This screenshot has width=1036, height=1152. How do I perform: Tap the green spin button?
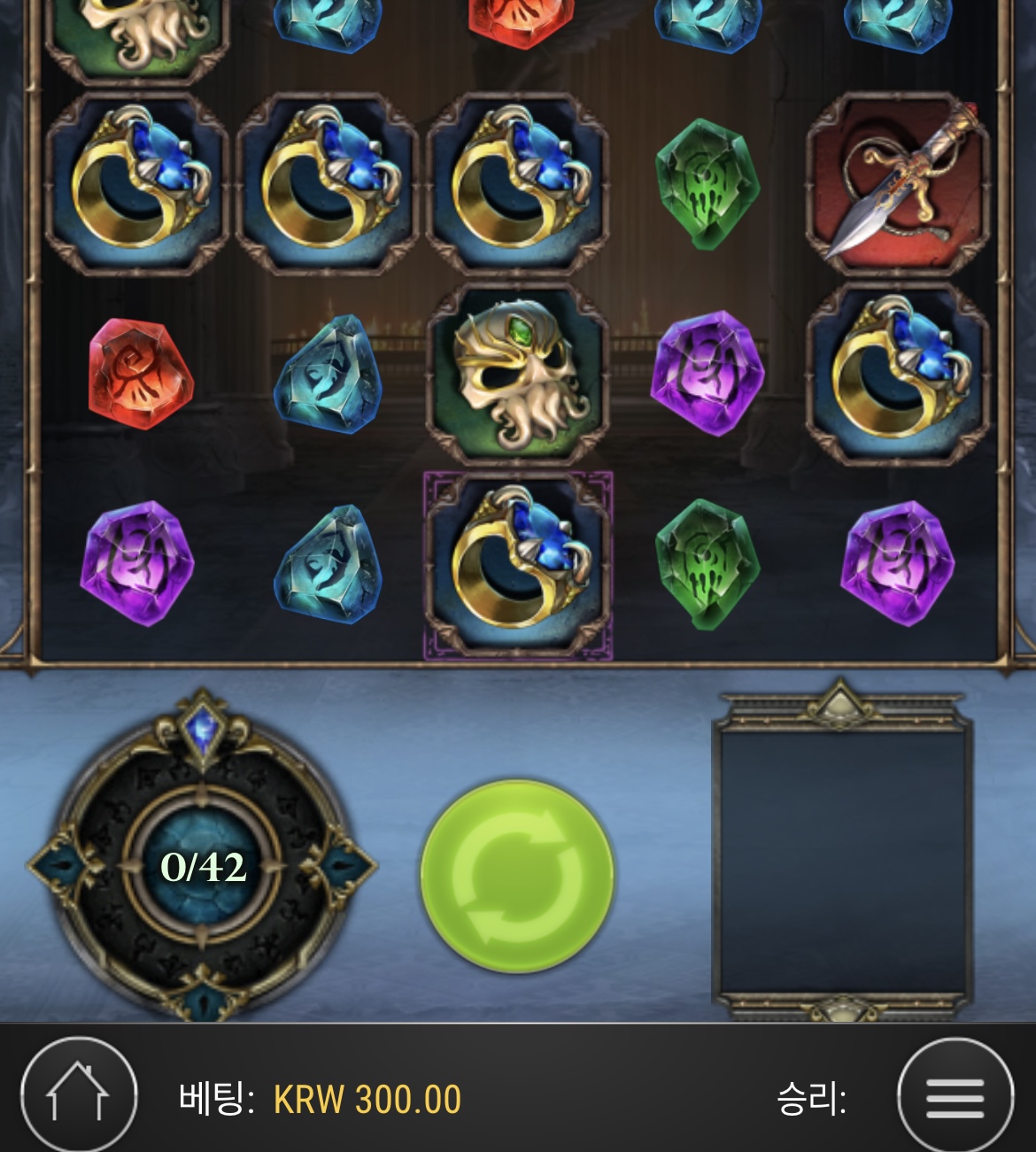517,876
